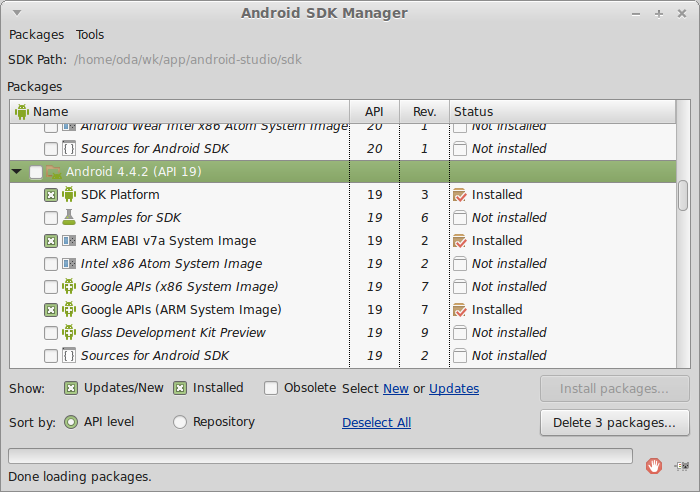700x492 pixels.
Task: Click the SDK Platform android icon
Action: 69,195
